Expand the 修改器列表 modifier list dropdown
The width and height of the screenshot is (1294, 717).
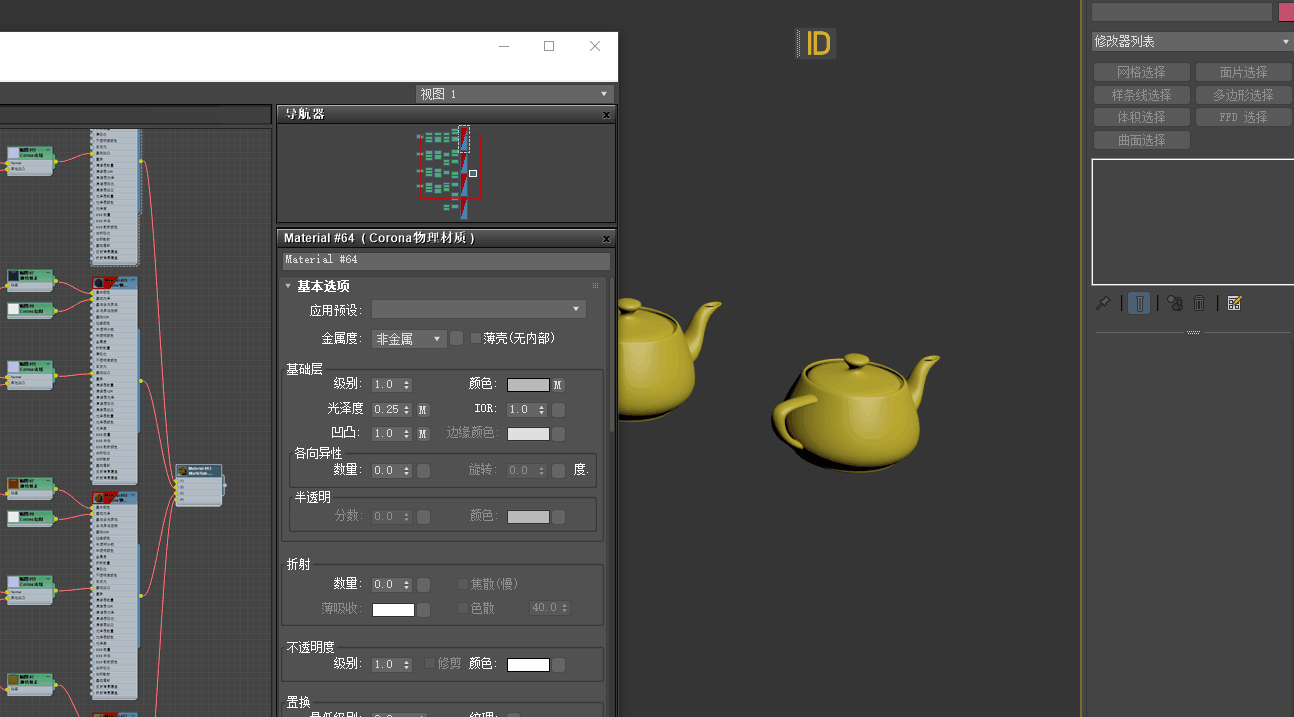tap(1191, 42)
